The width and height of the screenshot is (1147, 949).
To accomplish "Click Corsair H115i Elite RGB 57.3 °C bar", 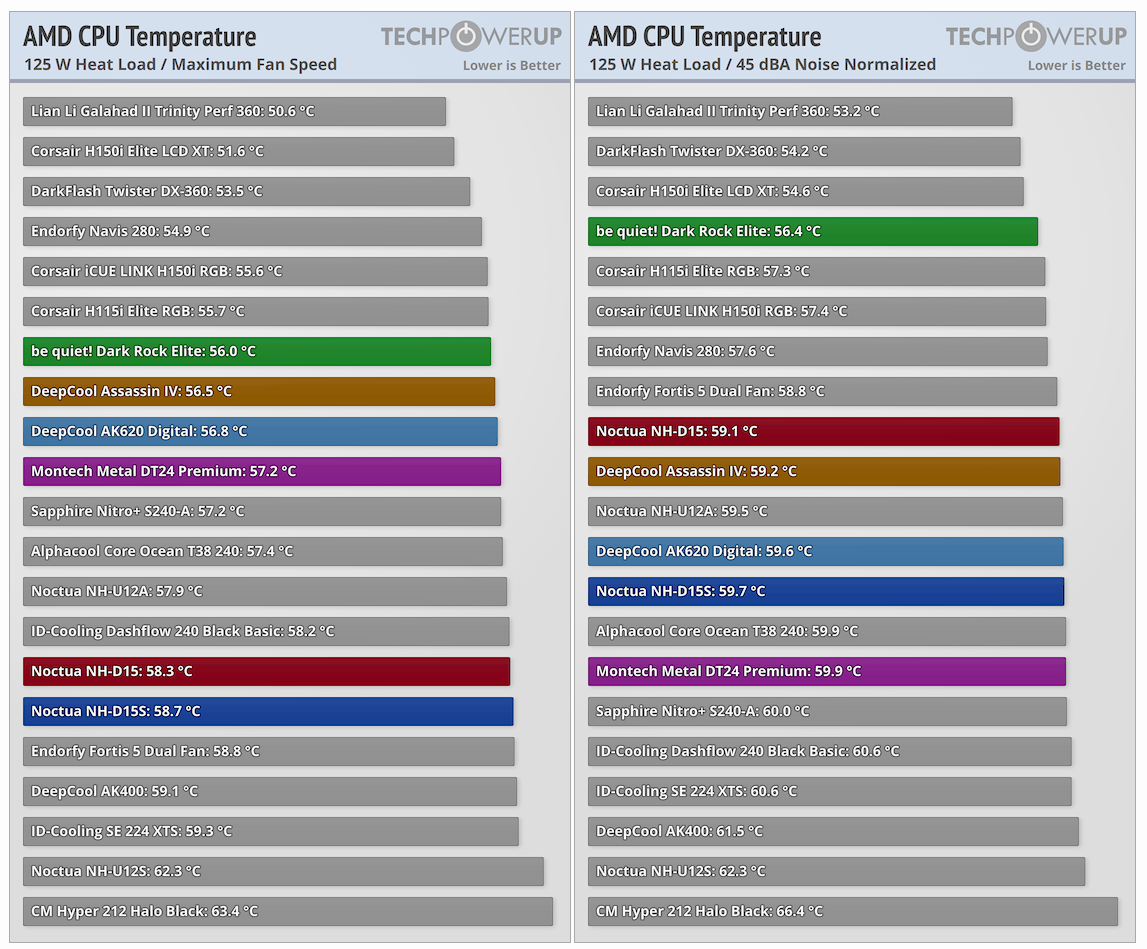I will [816, 271].
